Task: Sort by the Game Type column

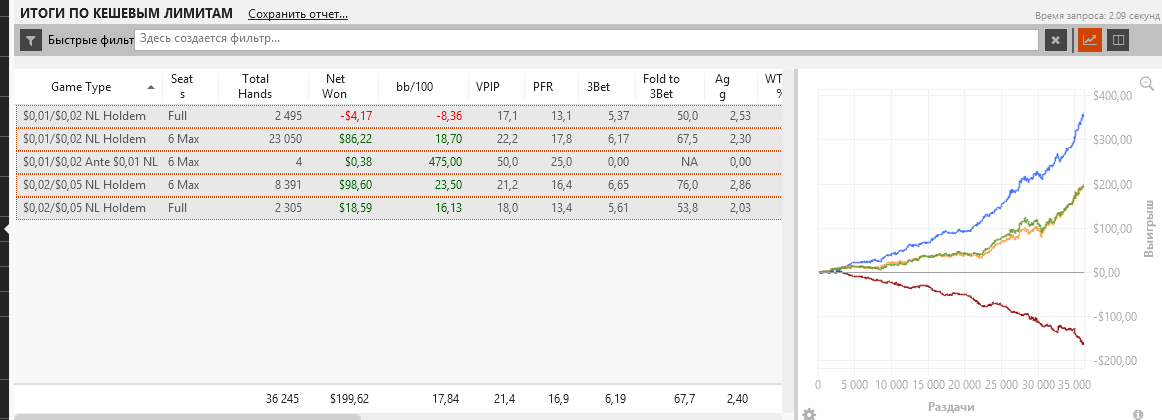Action: [82, 87]
